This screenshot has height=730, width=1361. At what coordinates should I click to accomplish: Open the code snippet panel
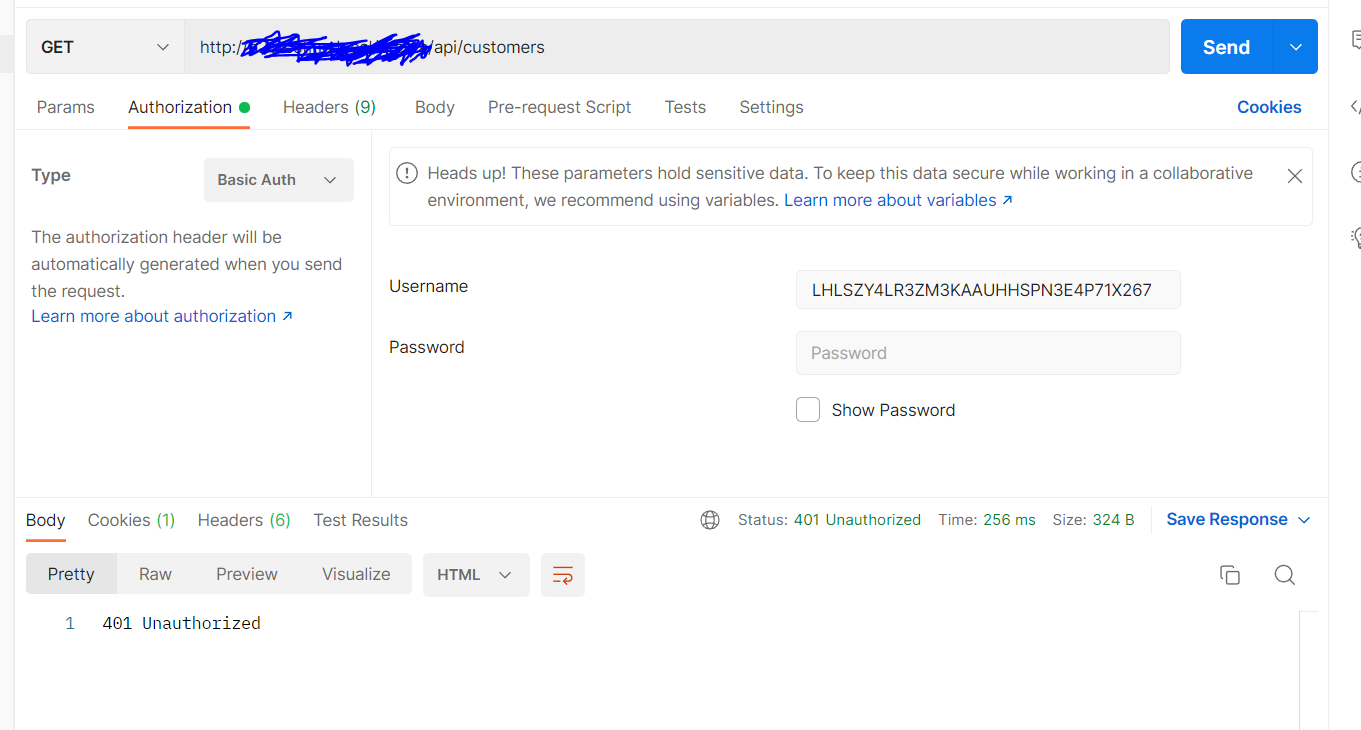1355,105
